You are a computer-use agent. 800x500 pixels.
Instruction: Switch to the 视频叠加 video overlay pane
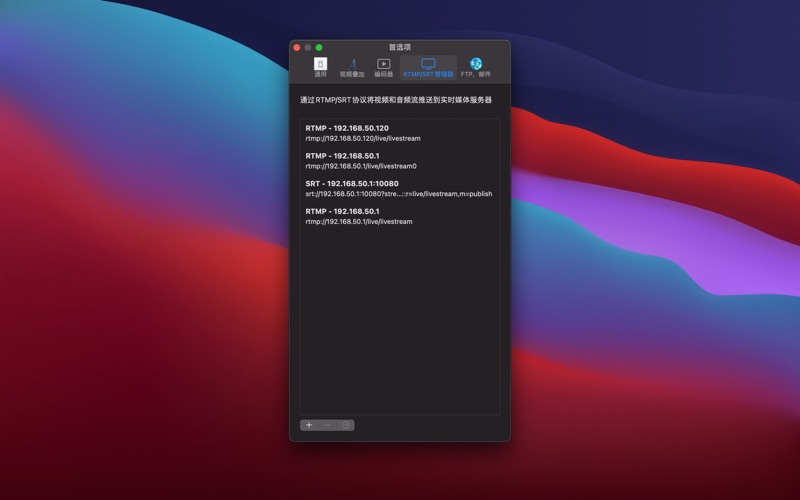point(352,67)
